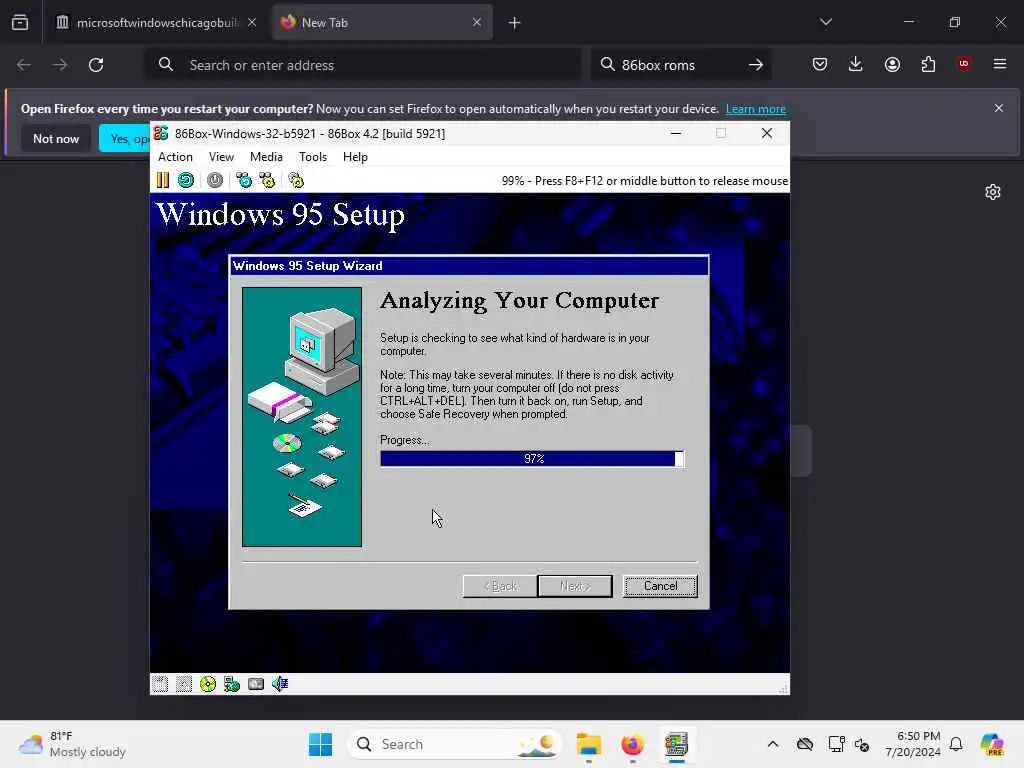Open File Explorer from taskbar
Image resolution: width=1024 pixels, height=768 pixels.
pos(588,744)
